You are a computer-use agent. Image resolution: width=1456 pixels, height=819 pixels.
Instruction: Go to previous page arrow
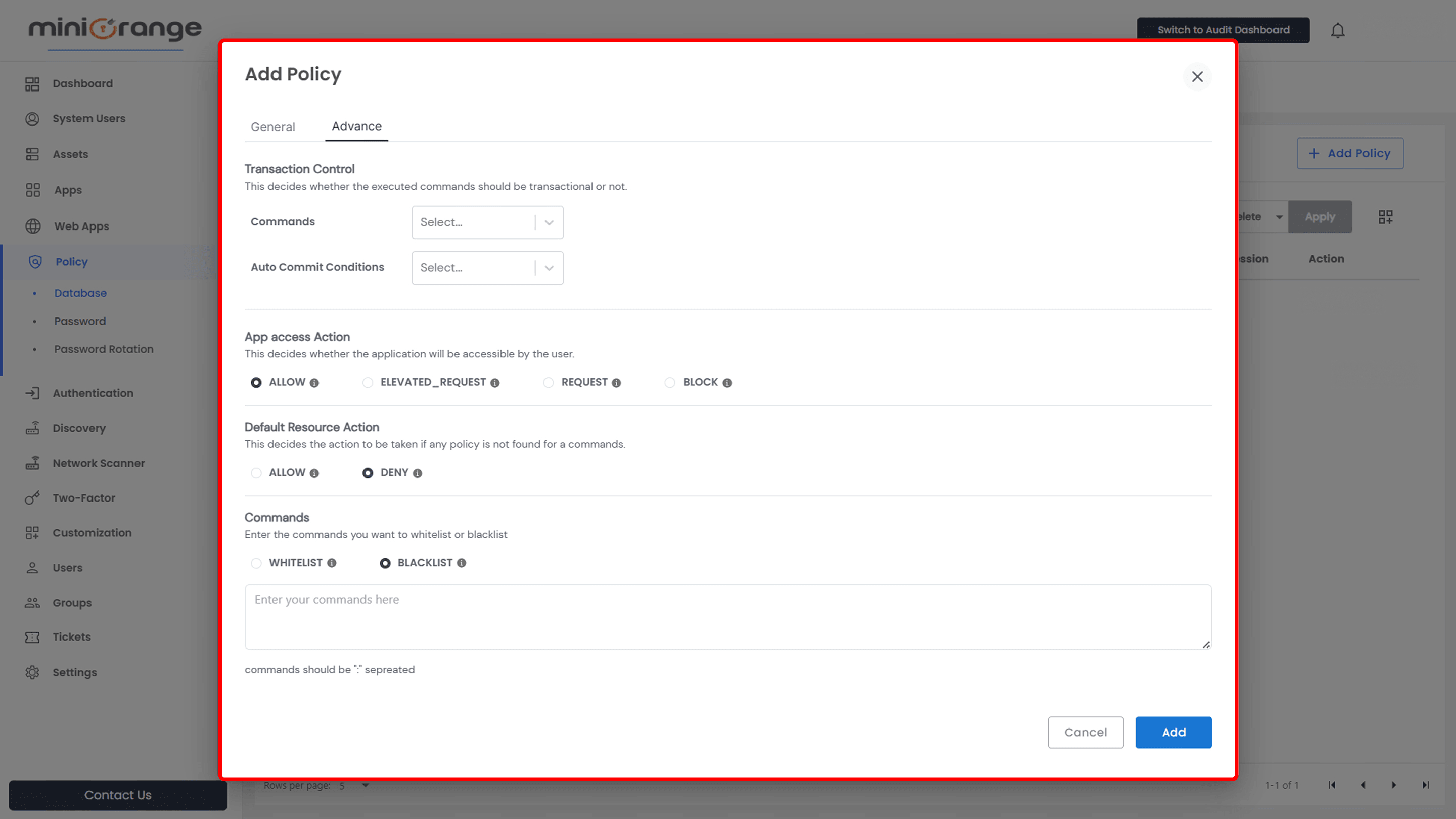pyautogui.click(x=1363, y=785)
